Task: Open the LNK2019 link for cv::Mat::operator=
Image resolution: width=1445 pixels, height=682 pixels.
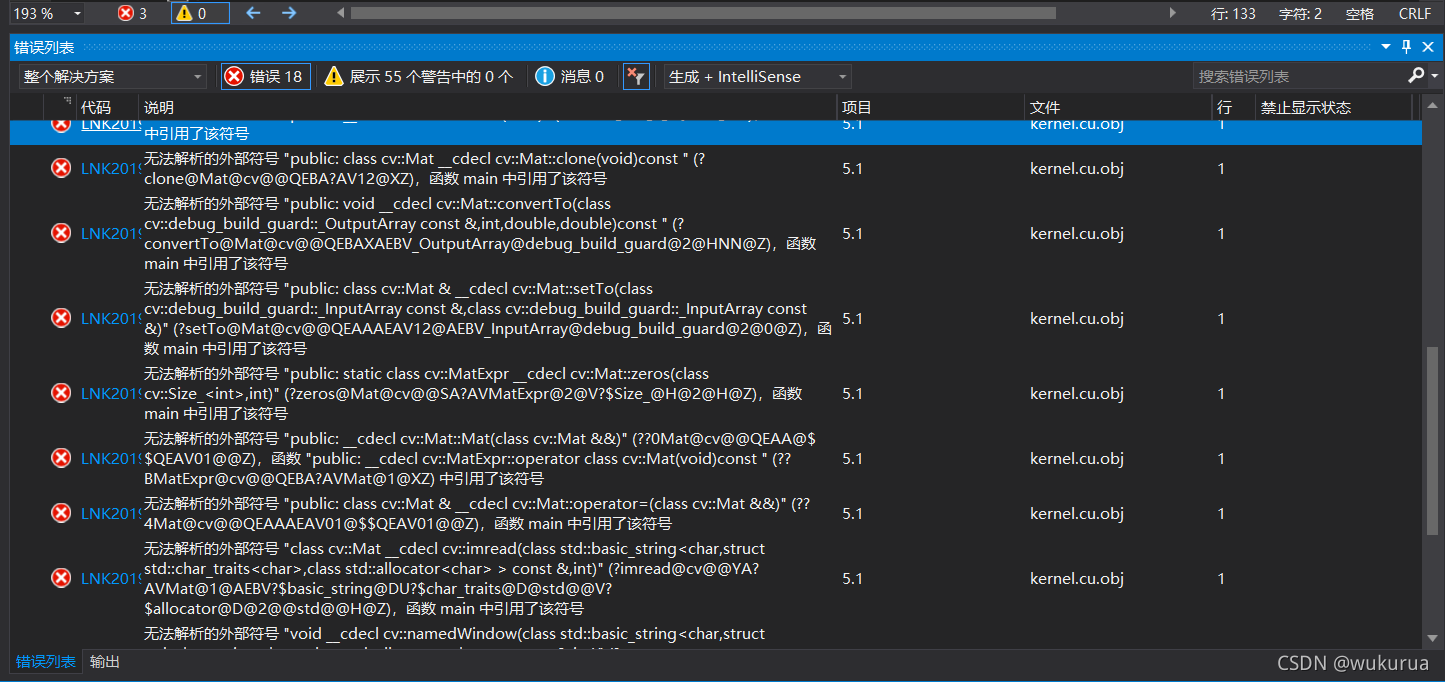Action: point(109,514)
